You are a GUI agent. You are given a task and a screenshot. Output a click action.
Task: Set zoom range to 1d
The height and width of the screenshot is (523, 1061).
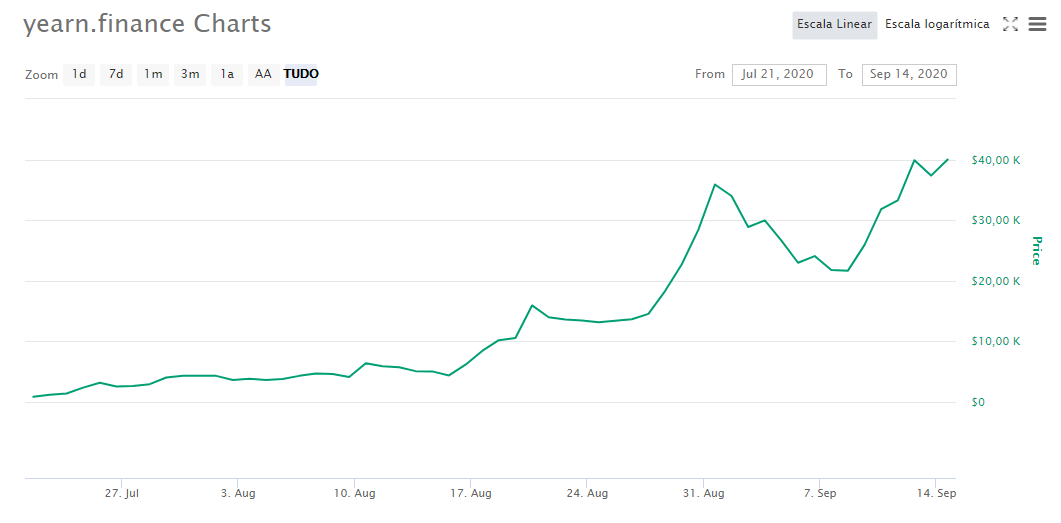click(79, 74)
